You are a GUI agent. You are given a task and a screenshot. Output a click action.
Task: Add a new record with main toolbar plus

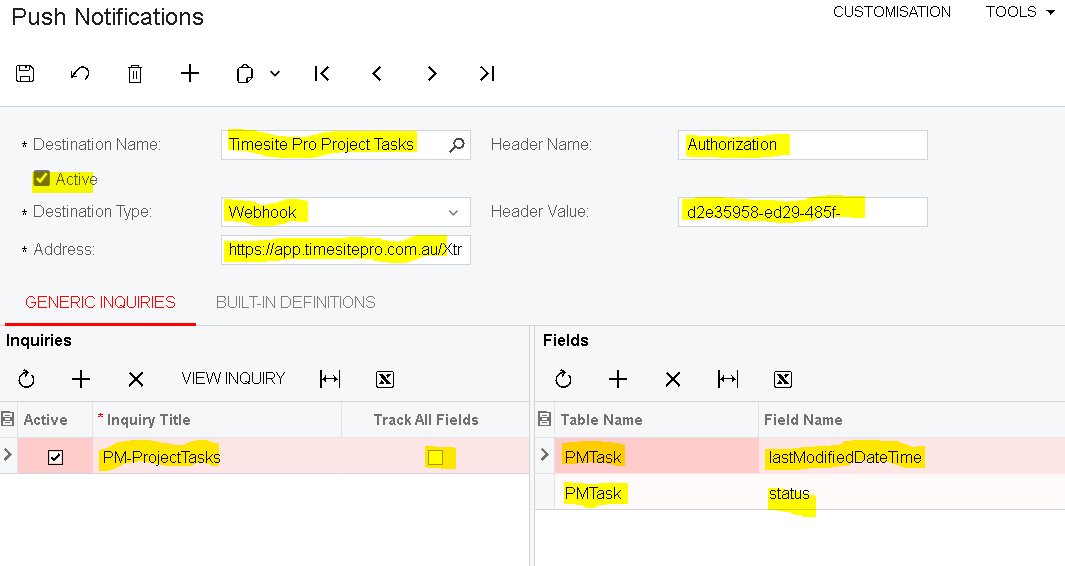point(190,73)
